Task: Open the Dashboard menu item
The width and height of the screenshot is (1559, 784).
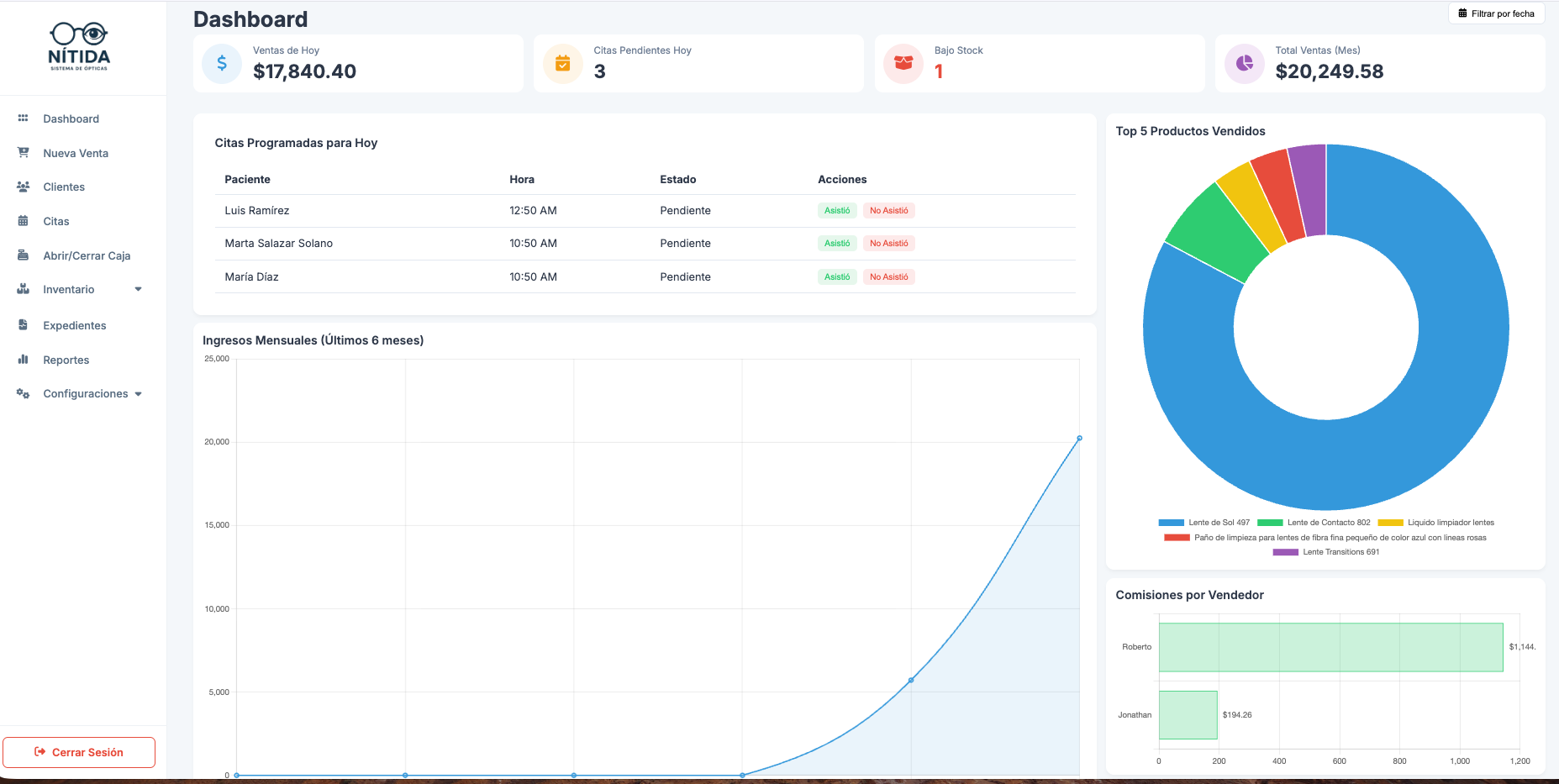Action: click(x=71, y=118)
